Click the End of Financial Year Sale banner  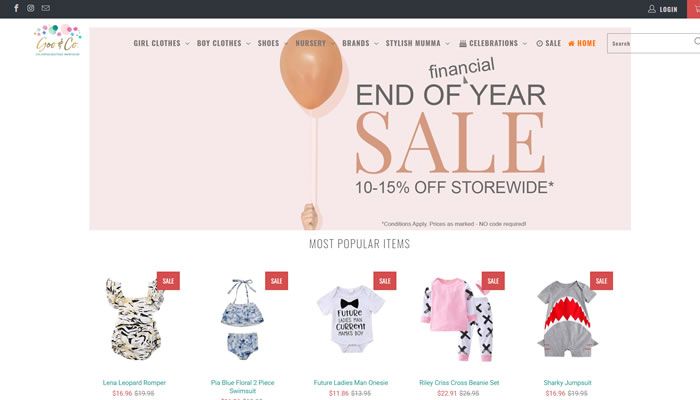coord(360,129)
